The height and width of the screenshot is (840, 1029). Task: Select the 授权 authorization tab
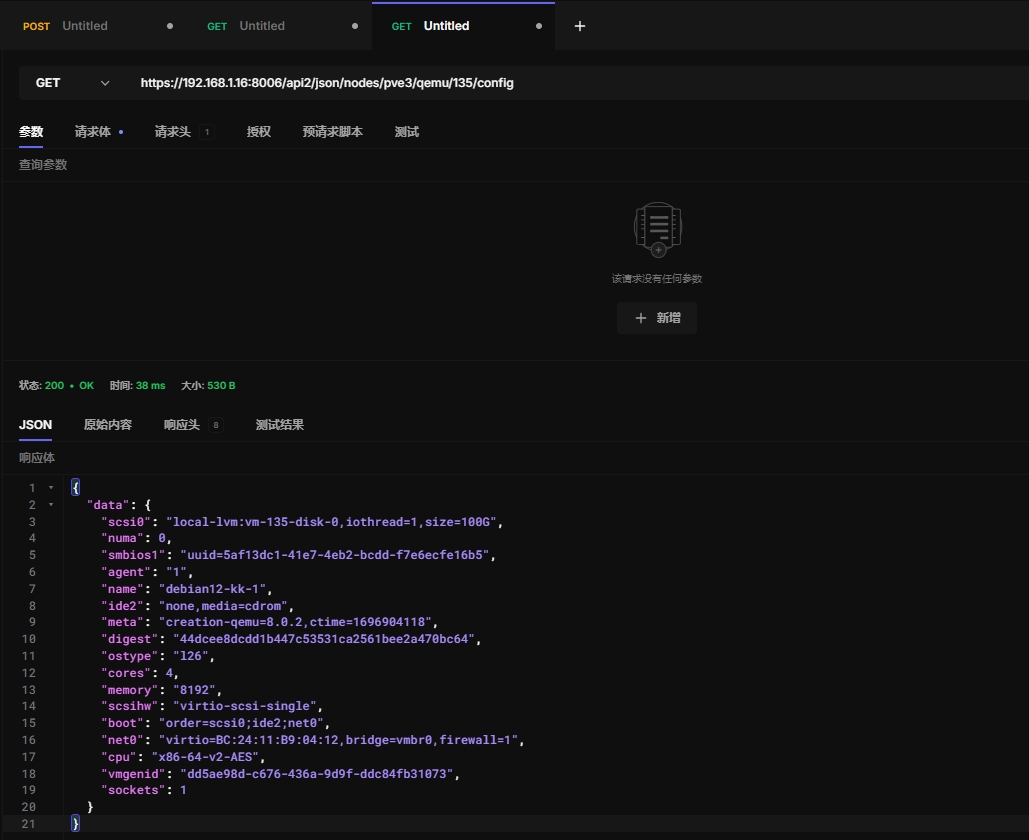click(x=259, y=132)
